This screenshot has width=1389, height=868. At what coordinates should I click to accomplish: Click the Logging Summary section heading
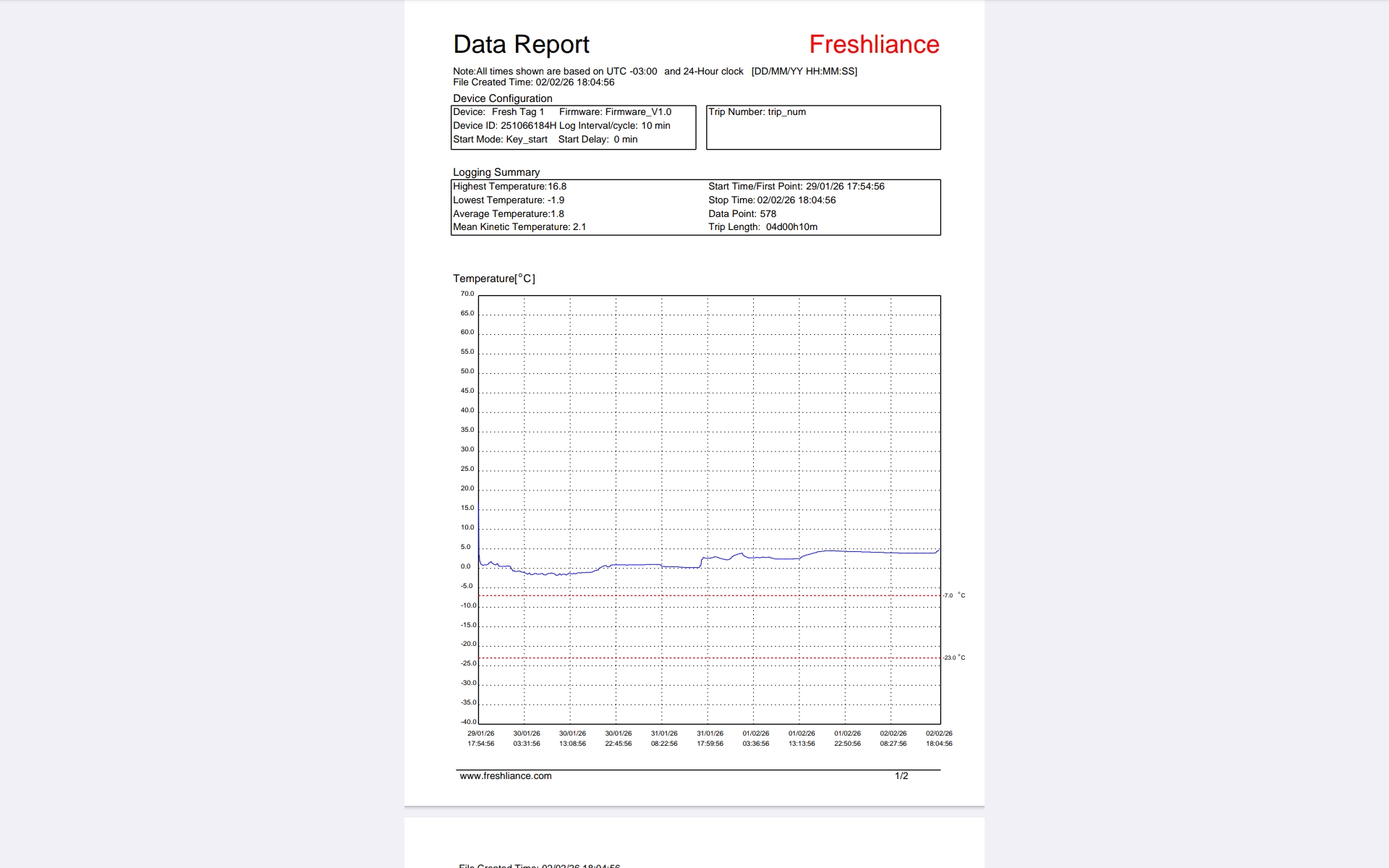click(x=496, y=172)
